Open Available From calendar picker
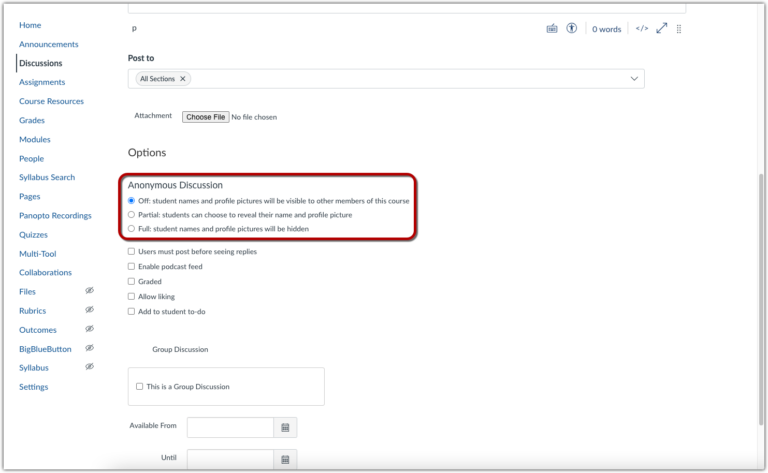The image size is (768, 473). click(285, 427)
